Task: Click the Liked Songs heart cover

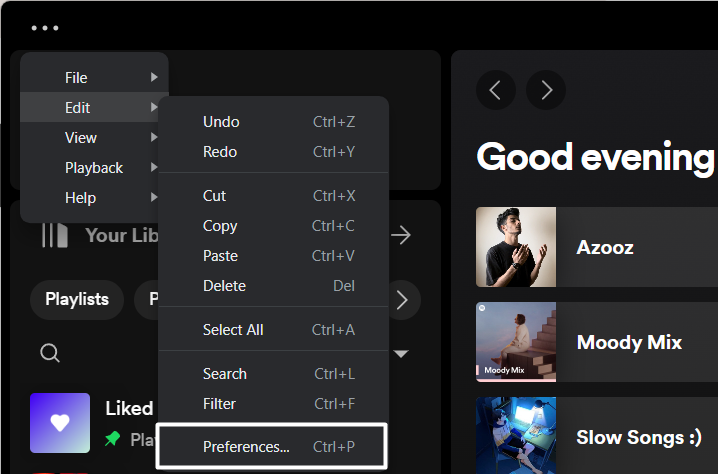Action: point(60,423)
